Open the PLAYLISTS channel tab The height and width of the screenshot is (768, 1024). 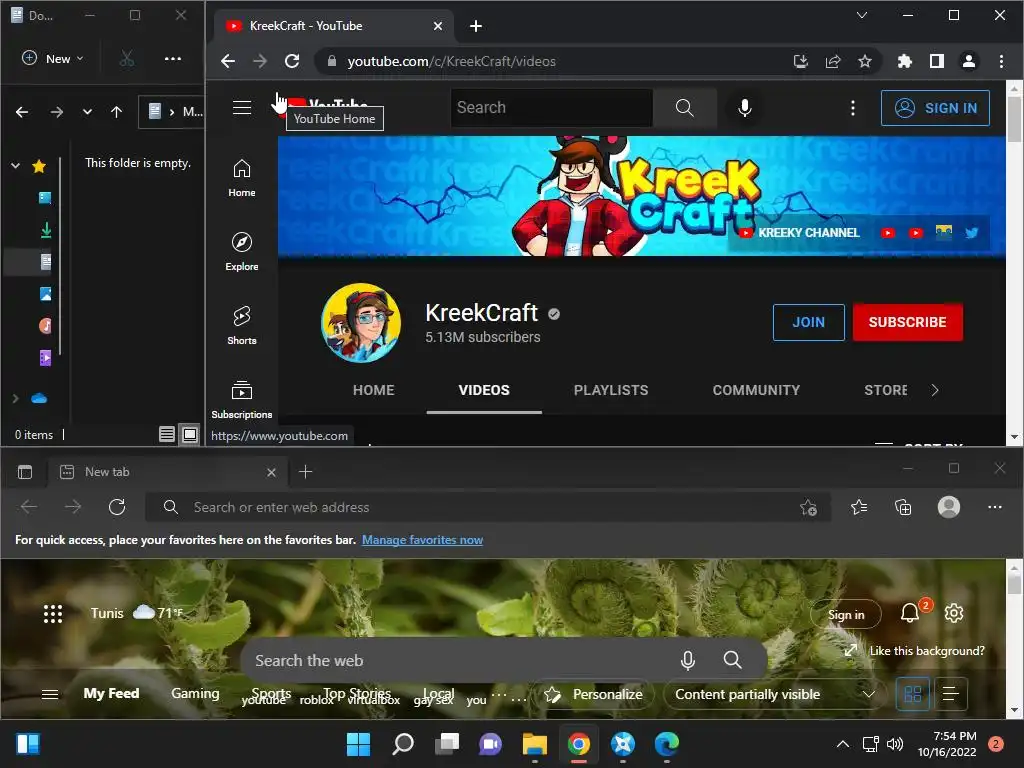pyautogui.click(x=611, y=390)
